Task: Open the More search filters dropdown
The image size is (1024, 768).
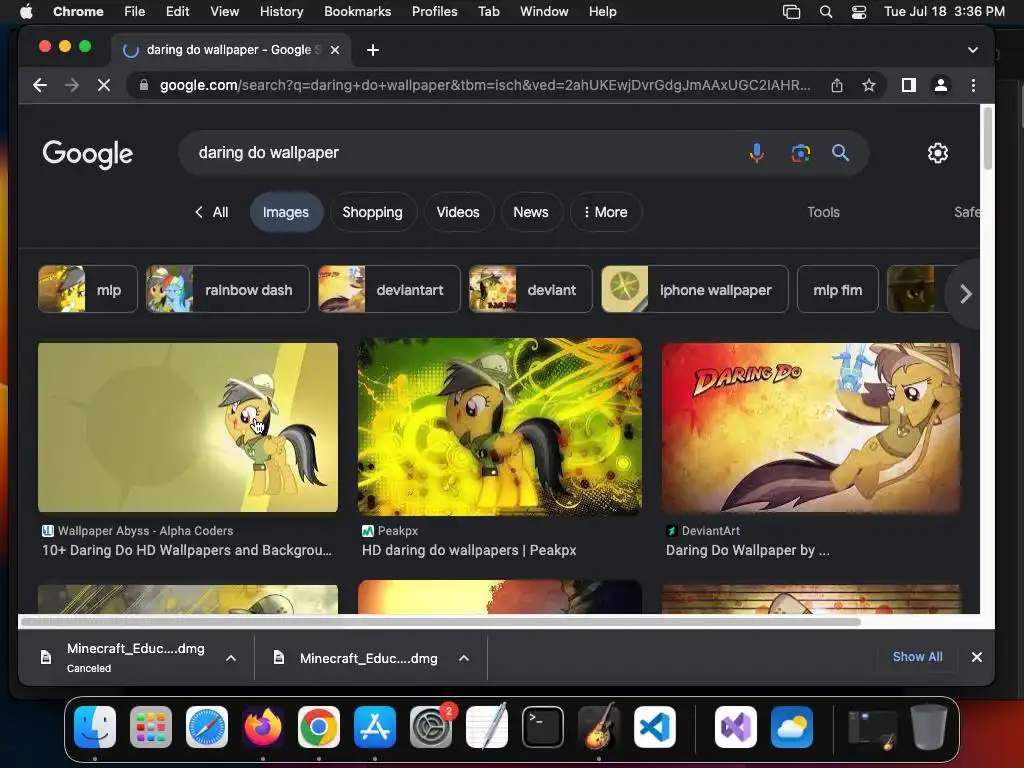Action: (x=605, y=212)
